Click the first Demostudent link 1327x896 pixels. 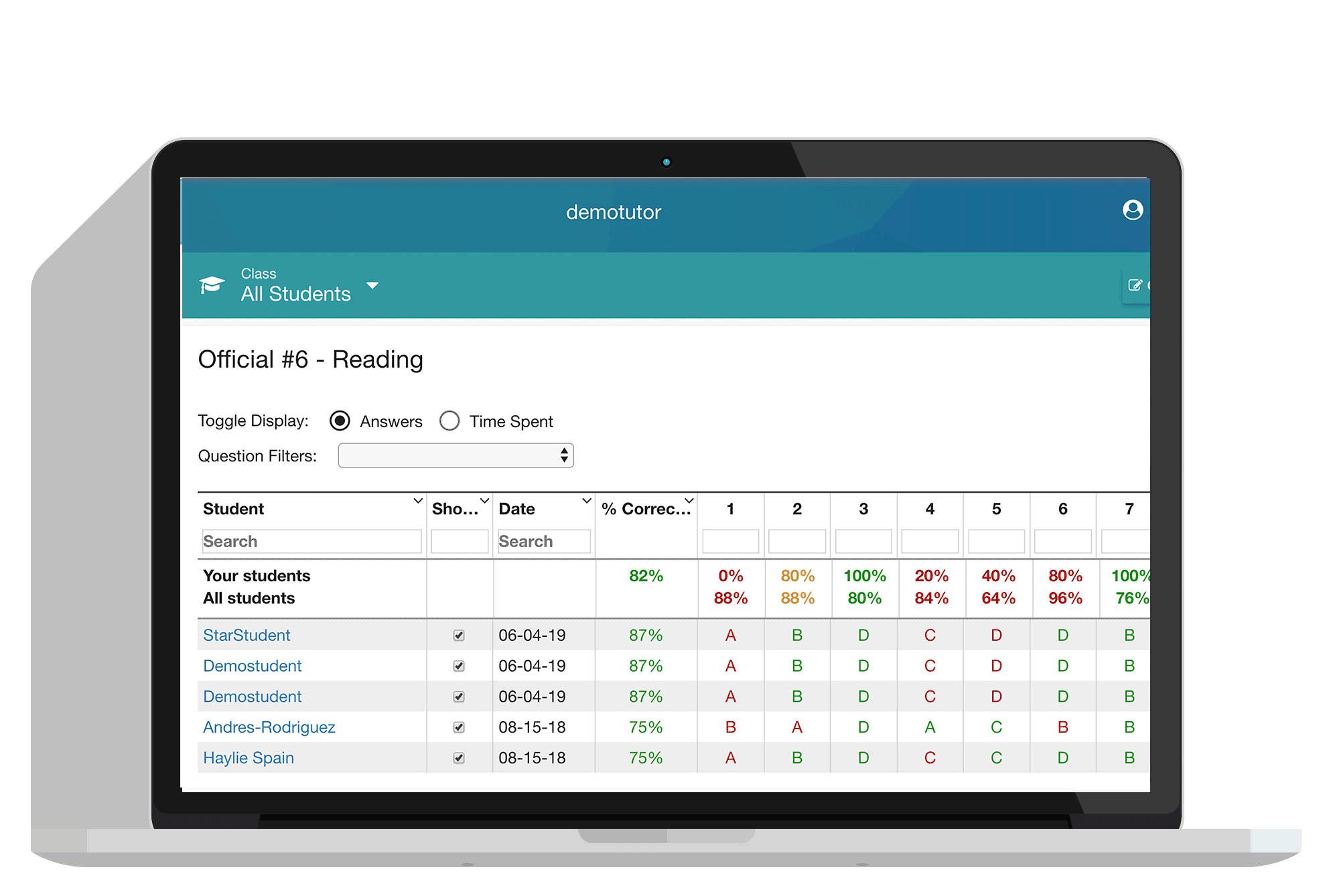point(252,666)
